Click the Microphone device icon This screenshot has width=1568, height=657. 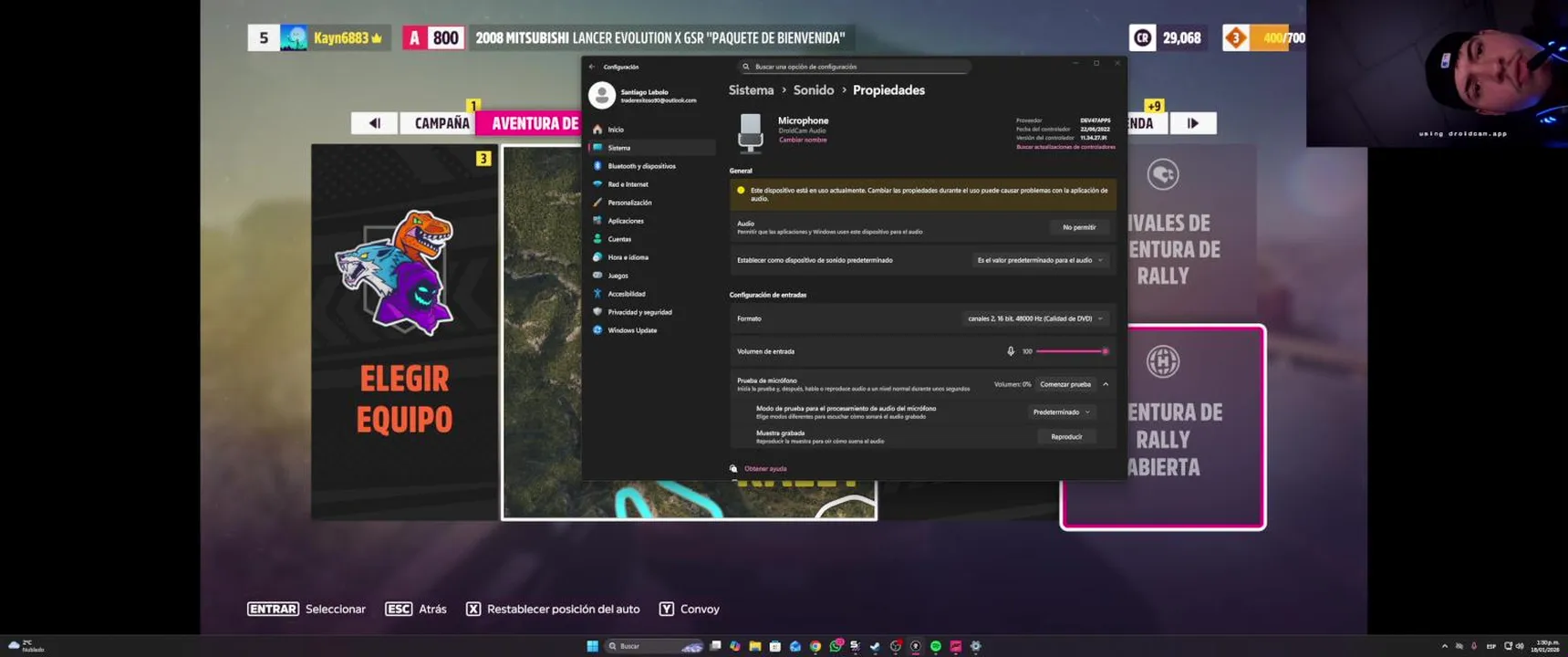(x=751, y=132)
